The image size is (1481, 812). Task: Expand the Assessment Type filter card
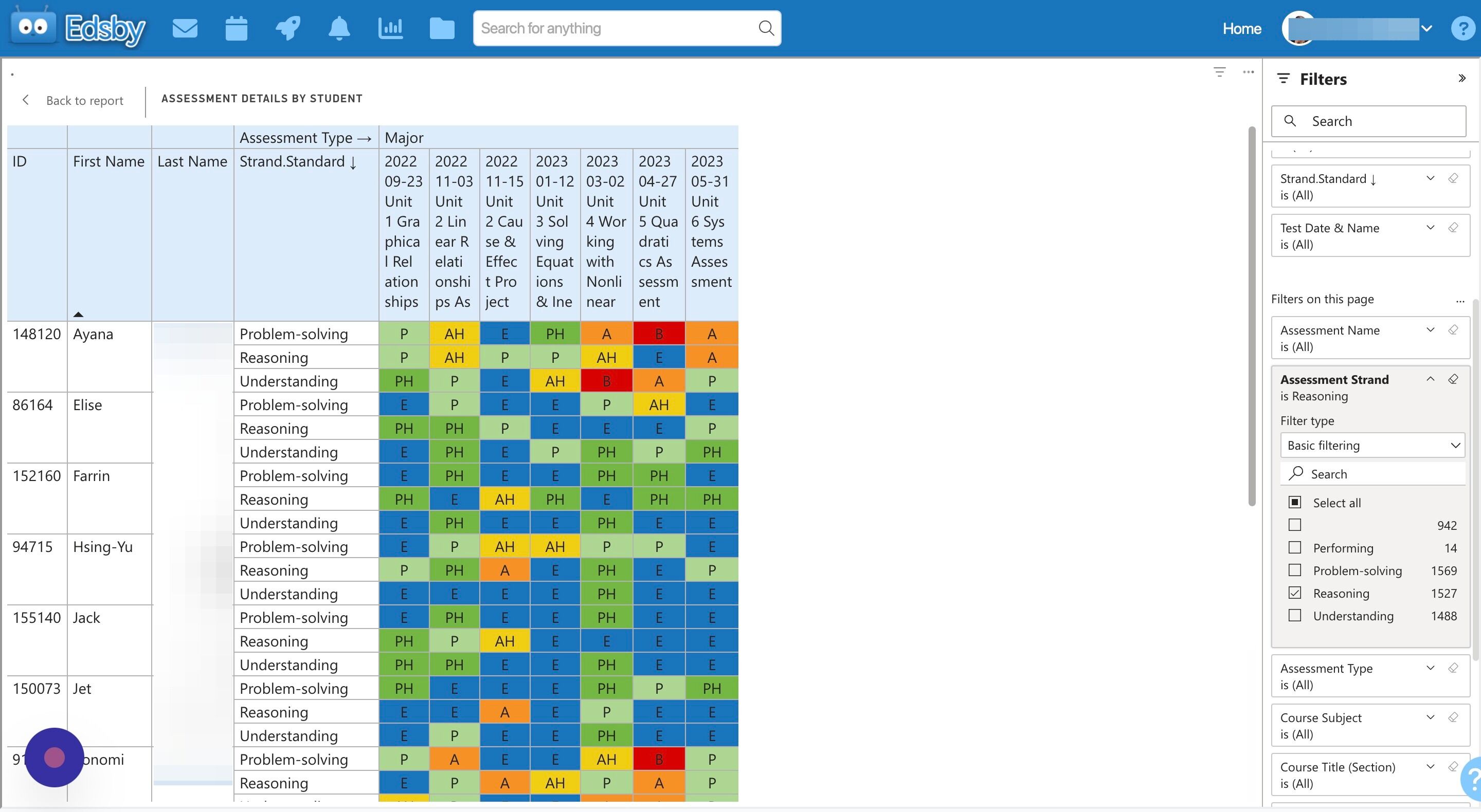coord(1431,668)
